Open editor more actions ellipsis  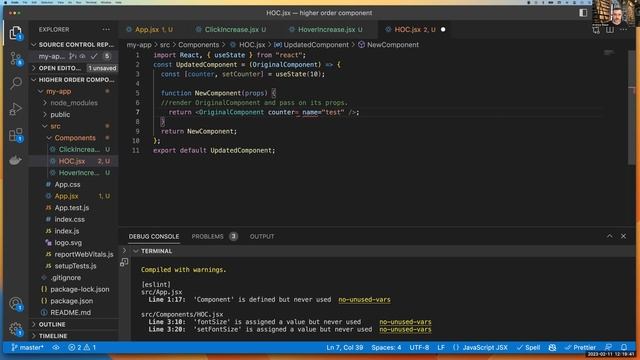pos(623,29)
